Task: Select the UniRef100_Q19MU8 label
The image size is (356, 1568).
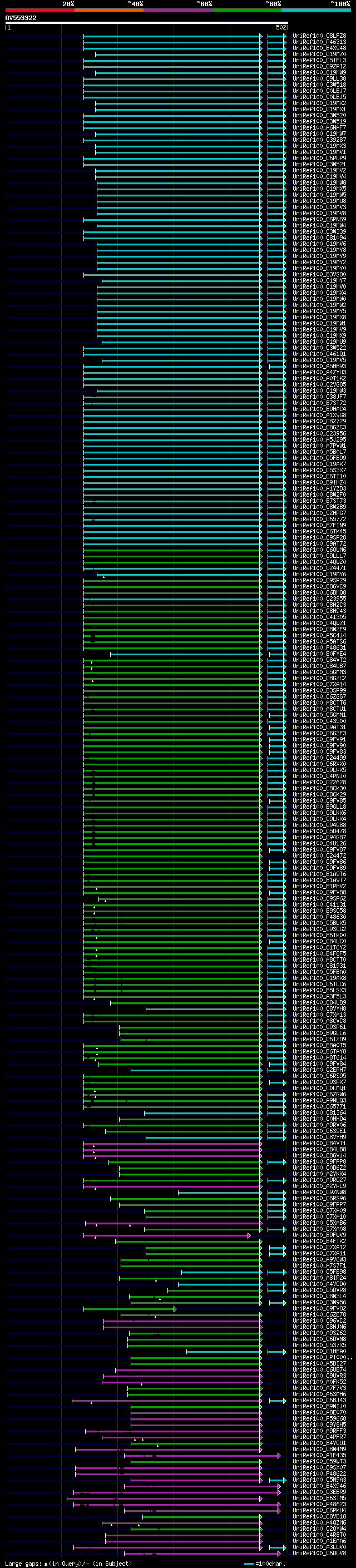Action: (x=319, y=201)
